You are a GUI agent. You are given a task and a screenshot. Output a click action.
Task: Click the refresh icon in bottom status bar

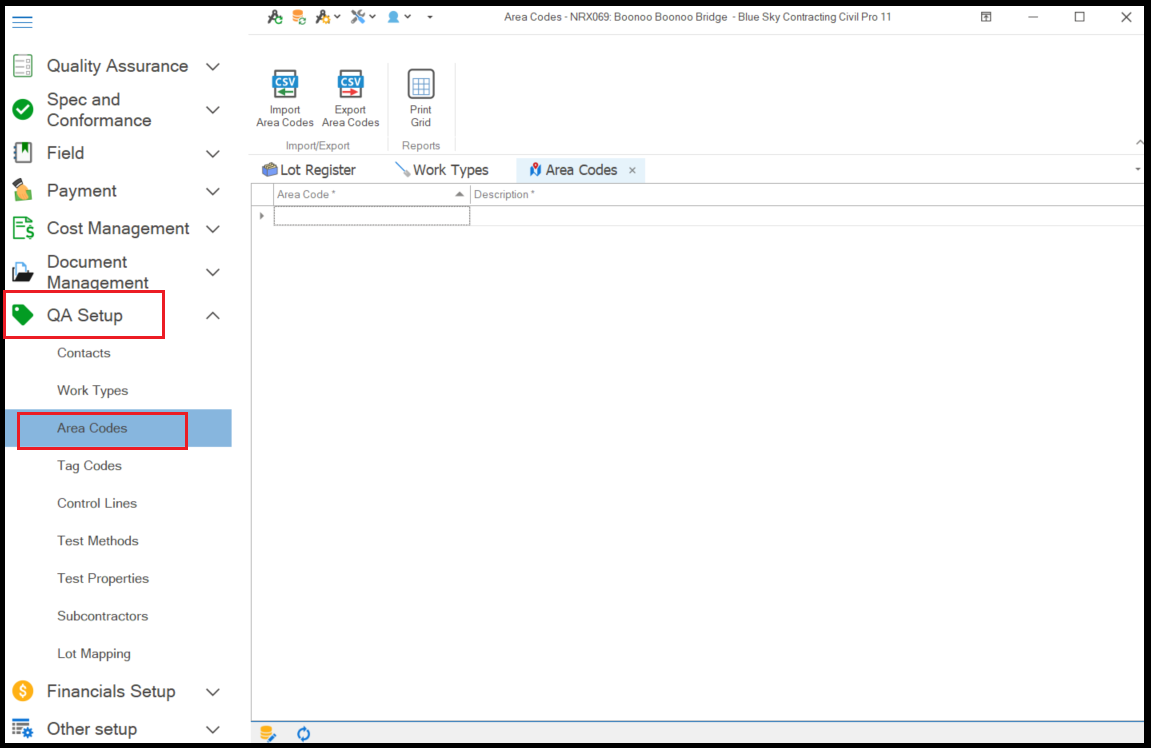(x=303, y=734)
